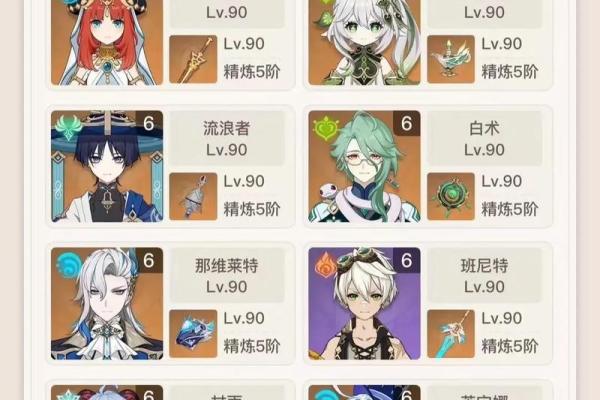Click 班尼特's teal sword weapon icon

(x=451, y=333)
